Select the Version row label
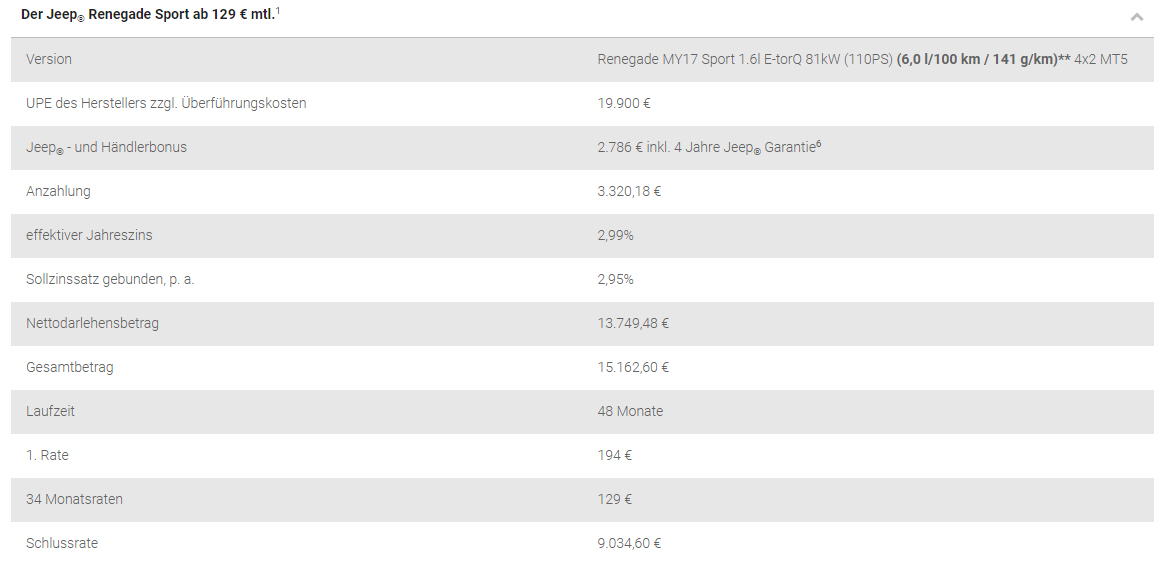Viewport: 1158px width, 564px height. tap(49, 59)
